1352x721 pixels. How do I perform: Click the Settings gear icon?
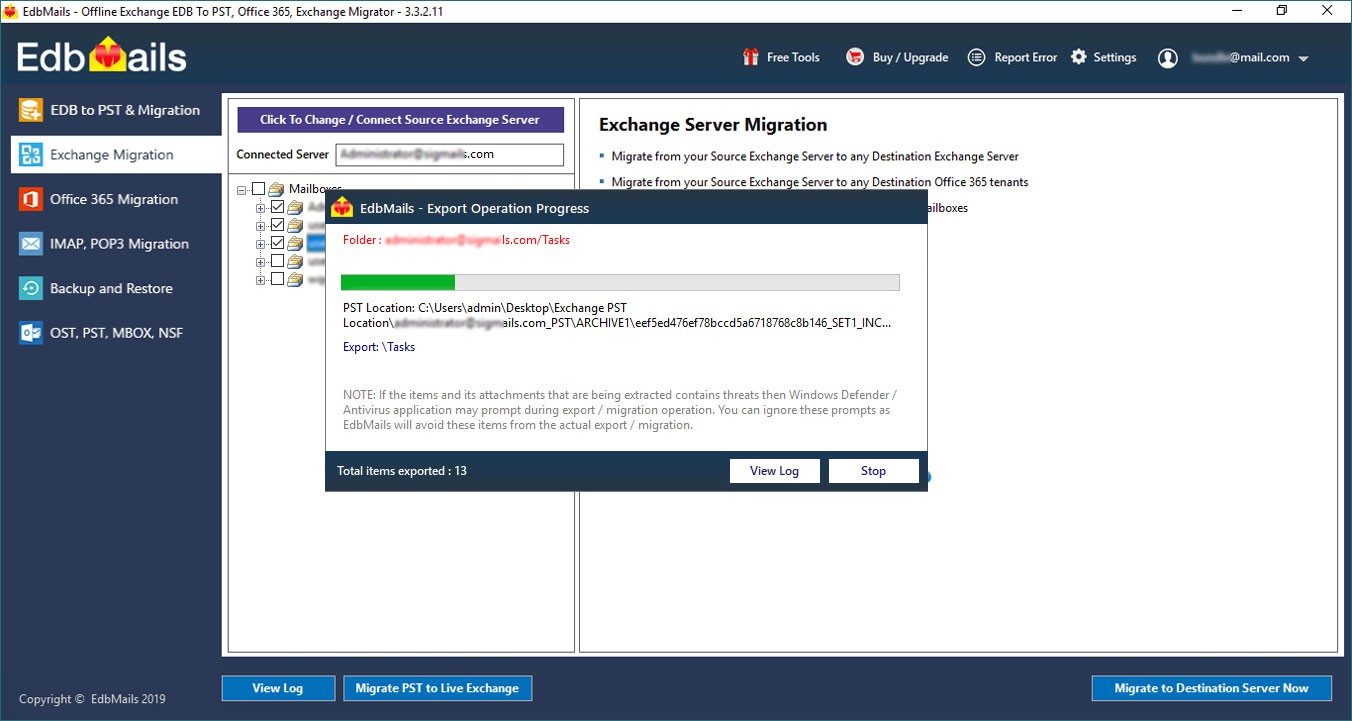pyautogui.click(x=1079, y=57)
